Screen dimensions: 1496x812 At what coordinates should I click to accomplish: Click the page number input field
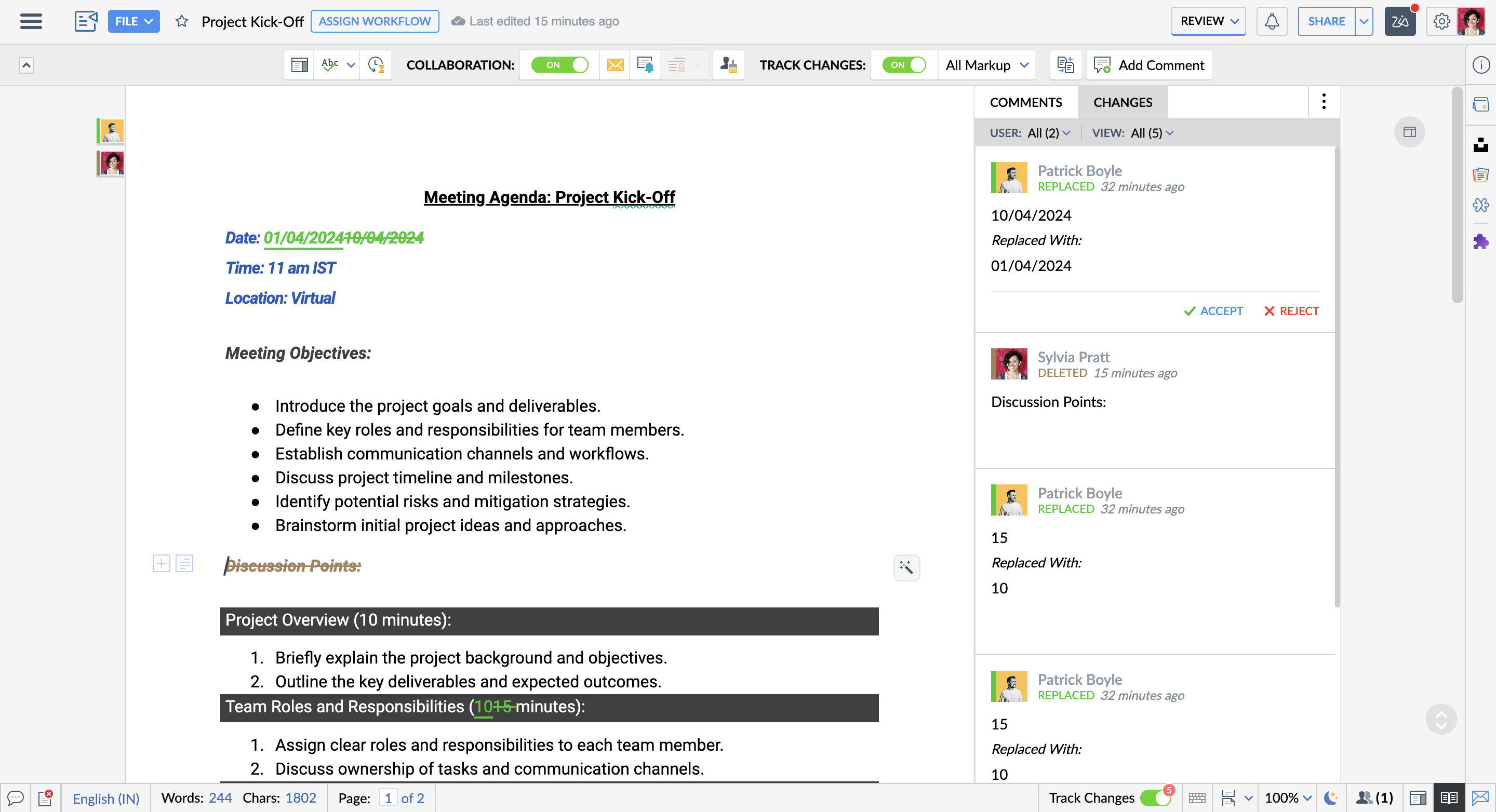tap(388, 797)
